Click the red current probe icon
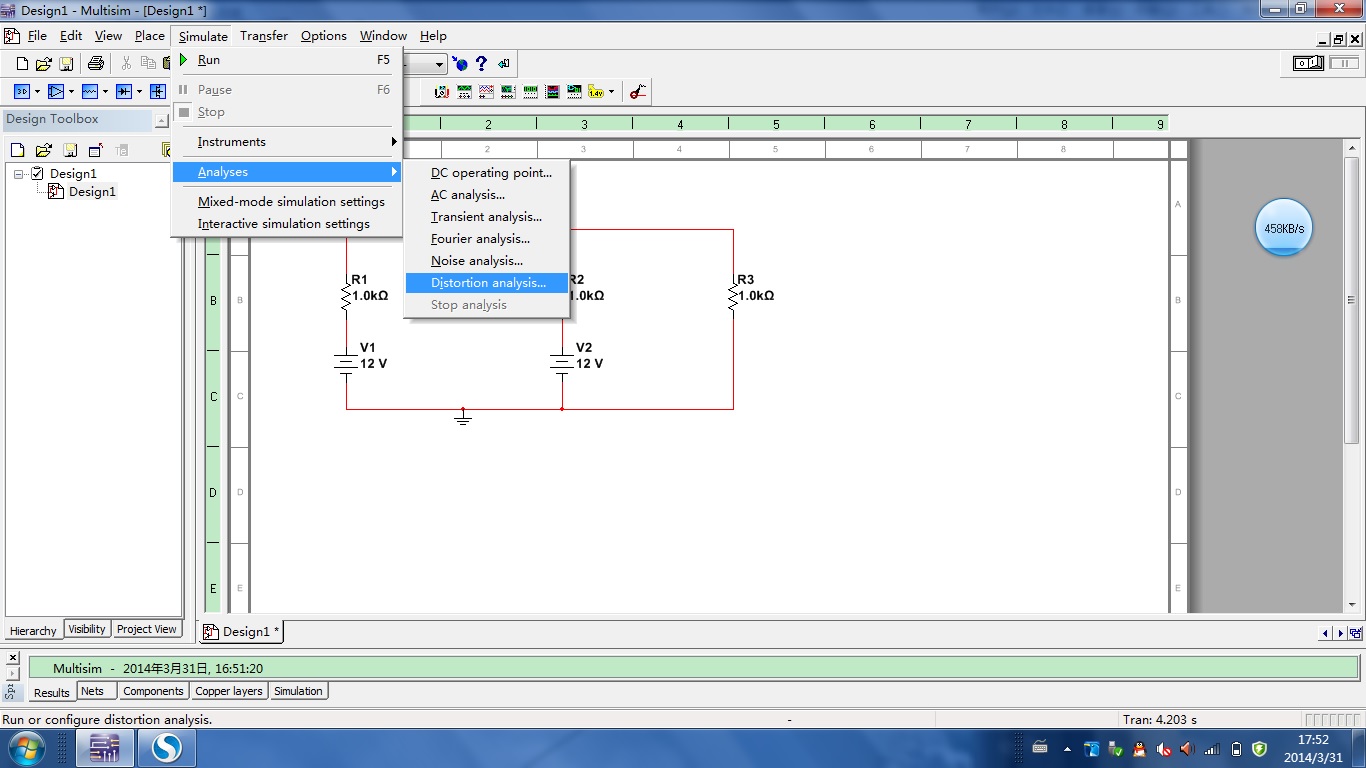Image resolution: width=1366 pixels, height=768 pixels. click(x=638, y=92)
